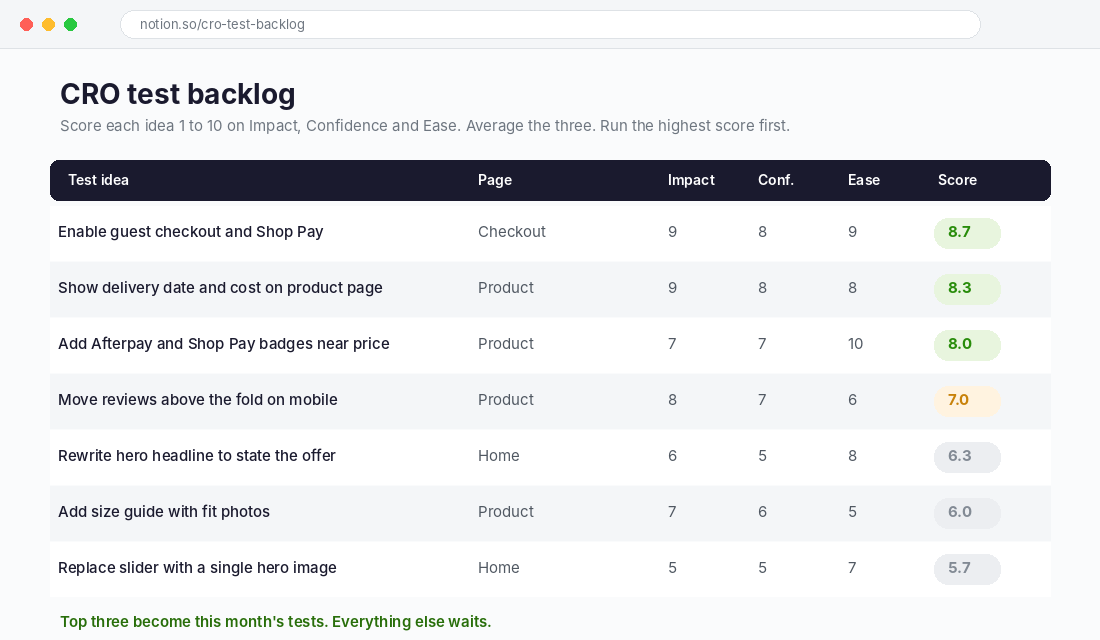Click the 'Score each idea 1 to 10' subtitle
The width and height of the screenshot is (1100, 640).
pos(424,126)
